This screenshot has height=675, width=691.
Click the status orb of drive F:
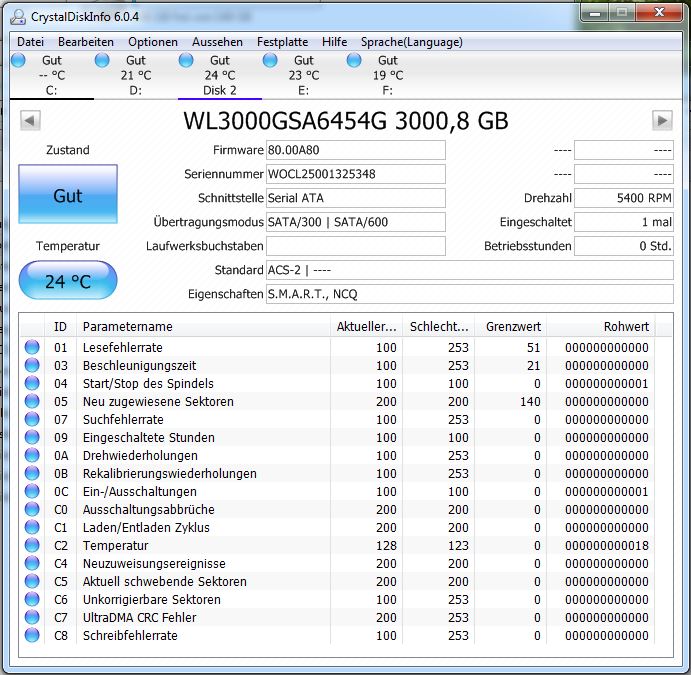354,60
